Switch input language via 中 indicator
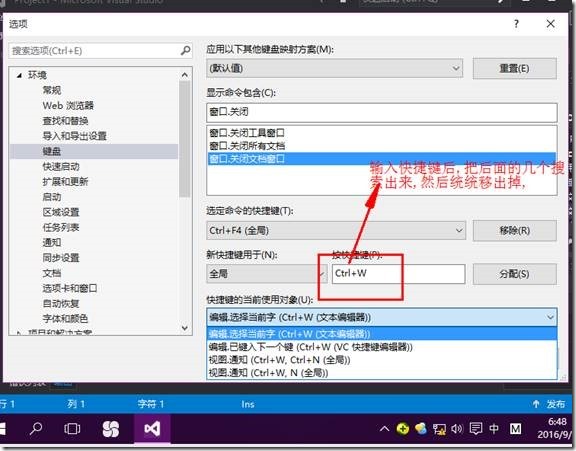Screen dimensions: 576x451 494,429
